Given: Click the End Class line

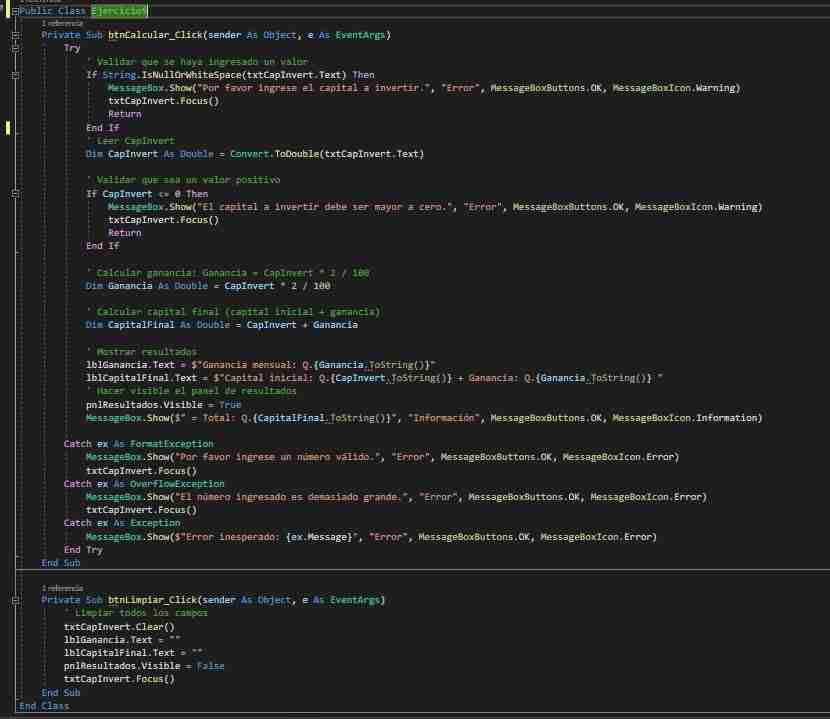Looking at the screenshot, I should pos(44,706).
